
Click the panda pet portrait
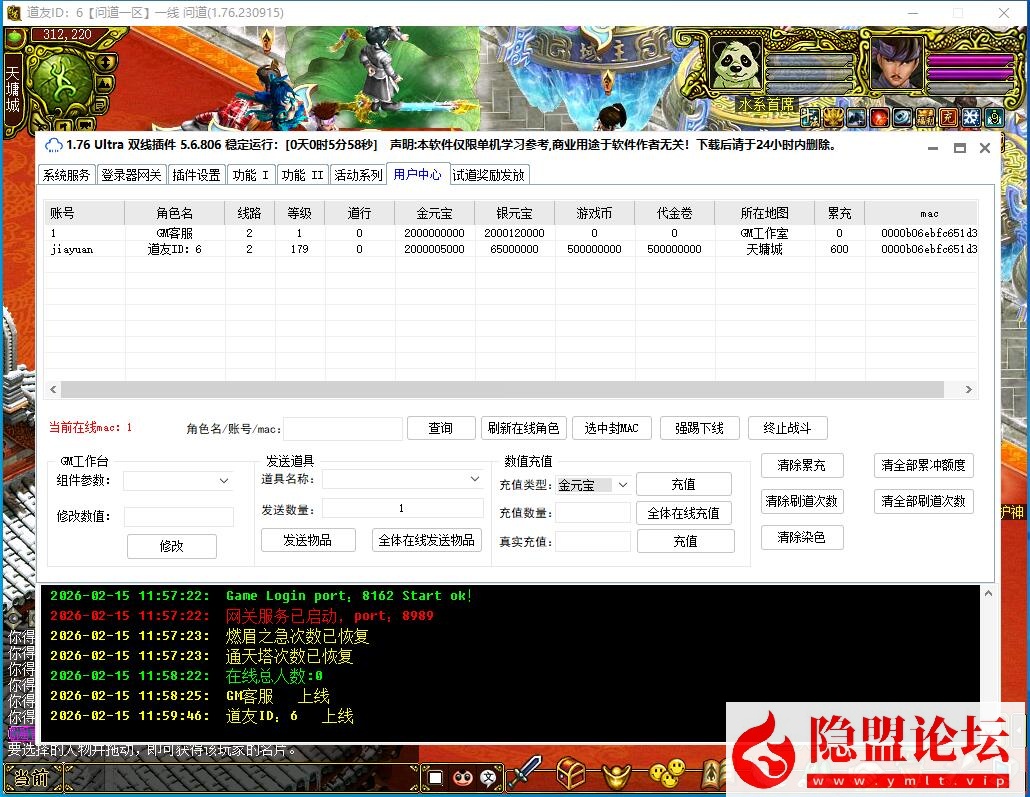tap(737, 62)
